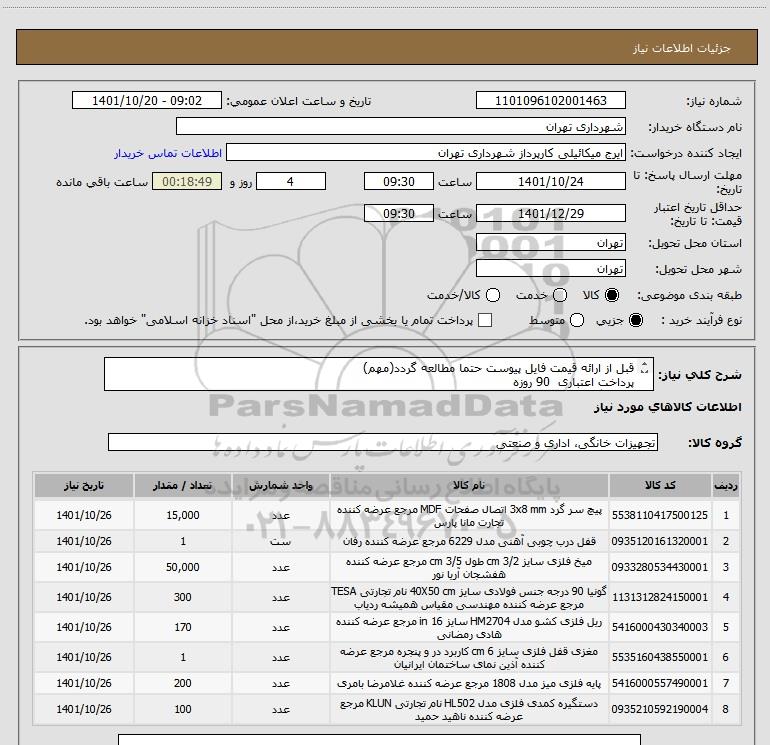770x745 pixels.
Task: Click product code 0933280534430001
Action: tap(660, 567)
